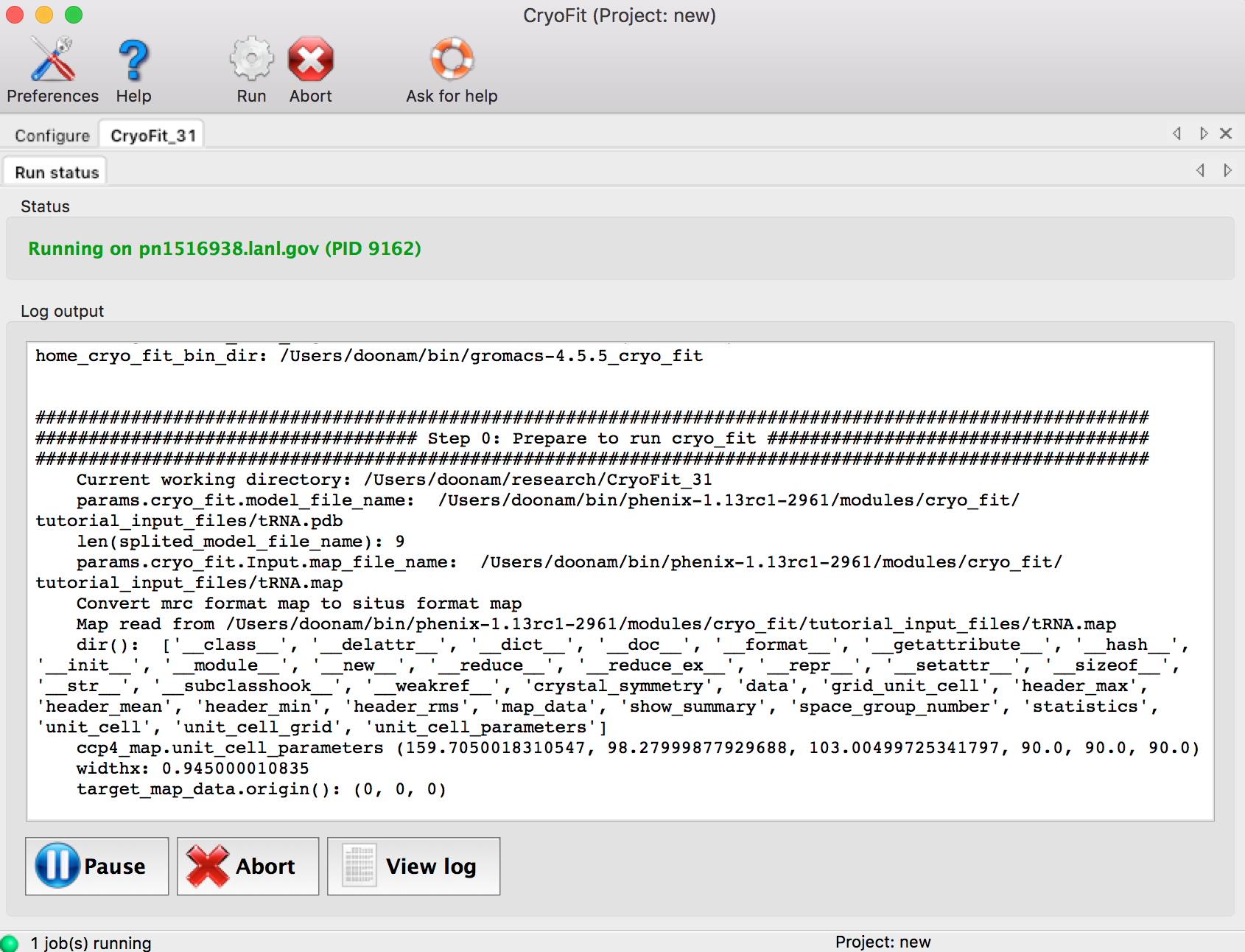The width and height of the screenshot is (1245, 952).
Task: Click the Run status tab
Action: pos(56,172)
